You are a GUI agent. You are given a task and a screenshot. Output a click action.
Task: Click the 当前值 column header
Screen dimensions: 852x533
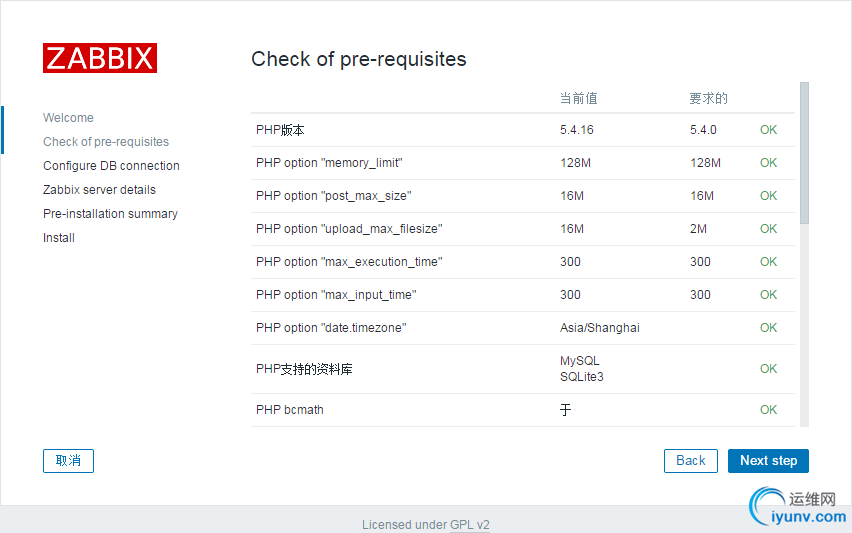pos(578,98)
